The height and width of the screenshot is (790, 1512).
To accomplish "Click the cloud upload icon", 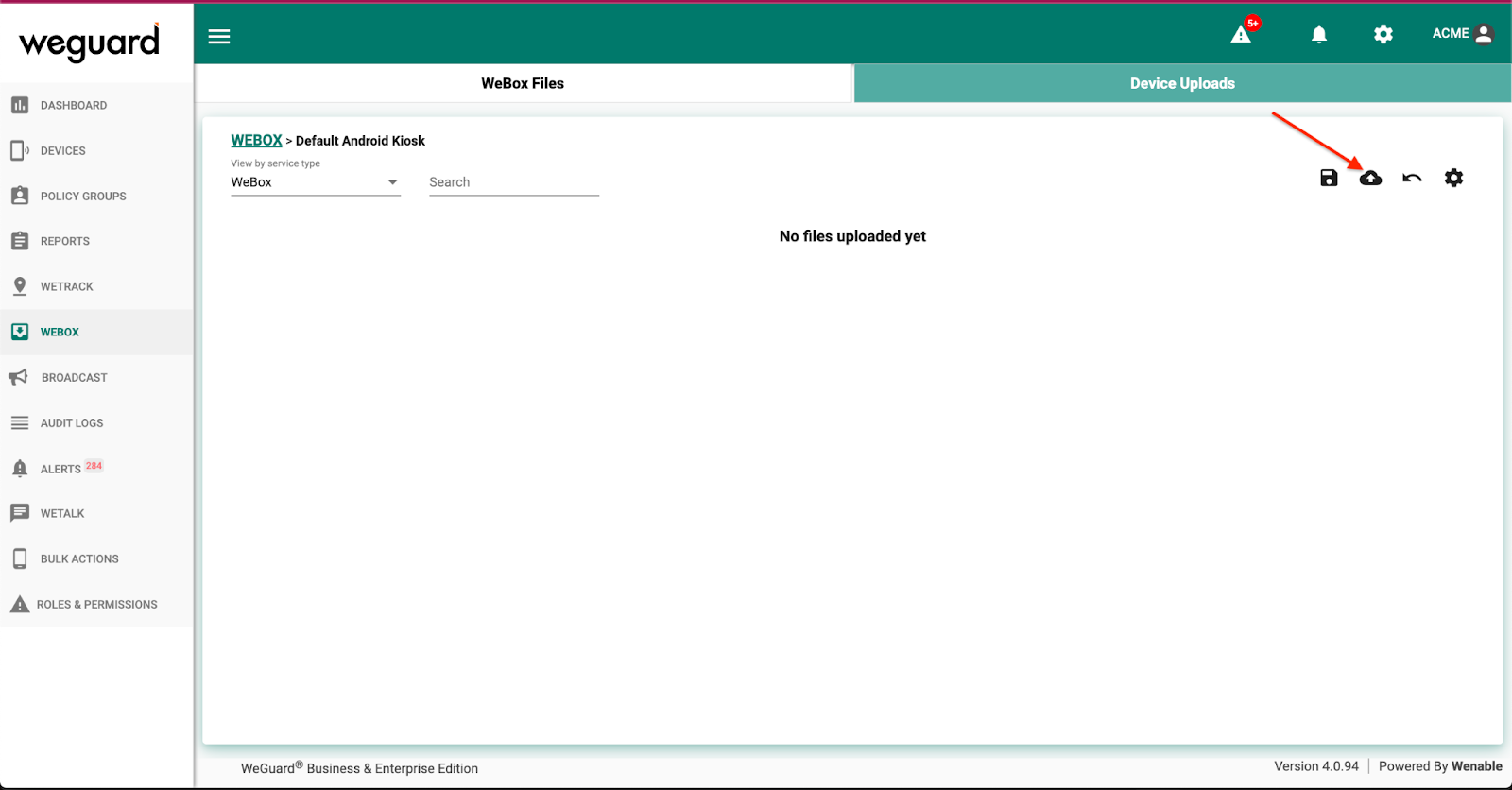I will pyautogui.click(x=1370, y=178).
